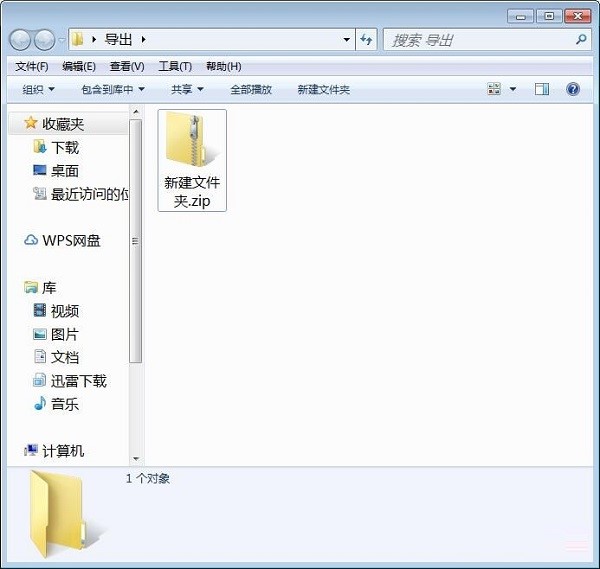Open 下载 in the favorites list
600x569 pixels.
[65, 147]
